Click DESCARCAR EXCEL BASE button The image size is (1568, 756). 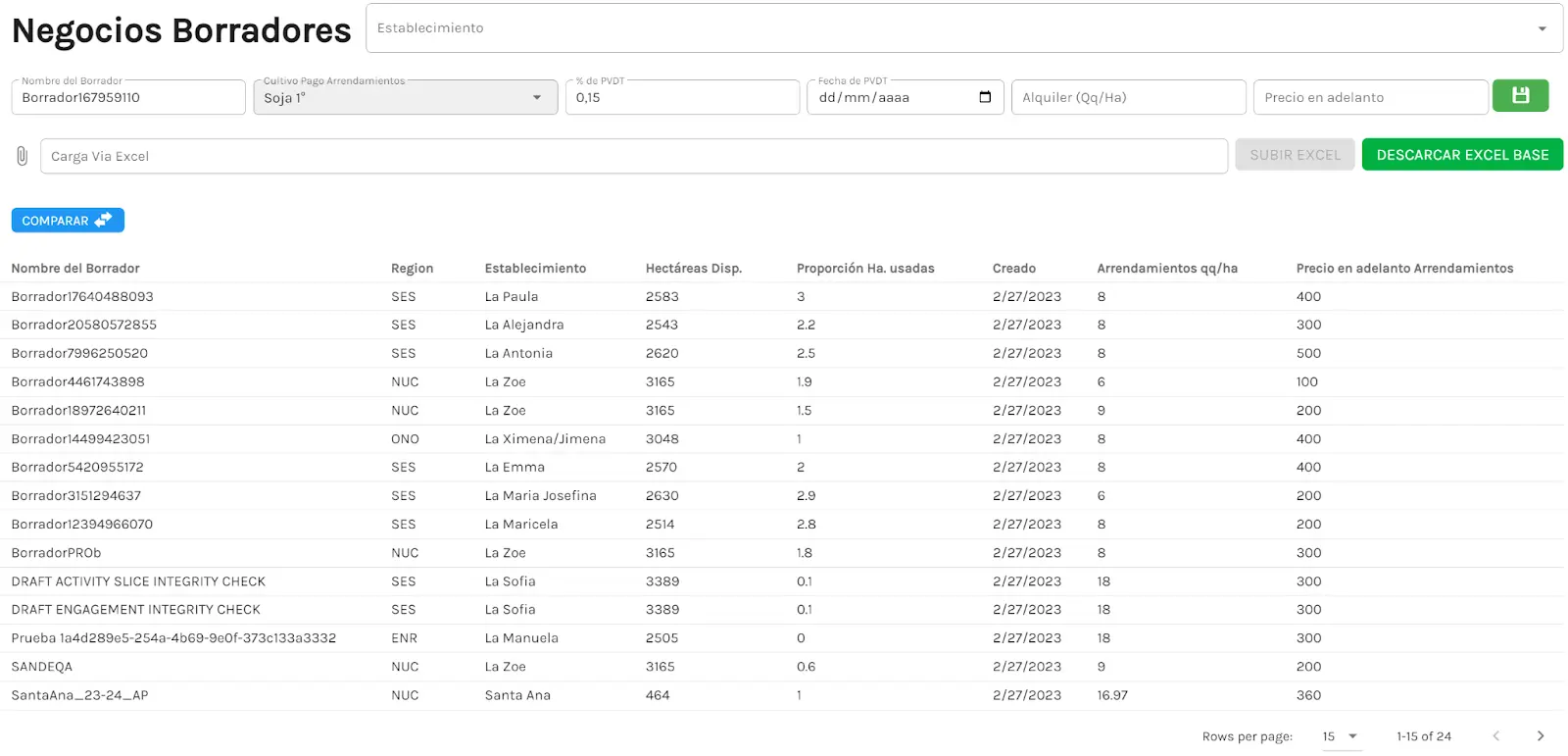tap(1461, 155)
